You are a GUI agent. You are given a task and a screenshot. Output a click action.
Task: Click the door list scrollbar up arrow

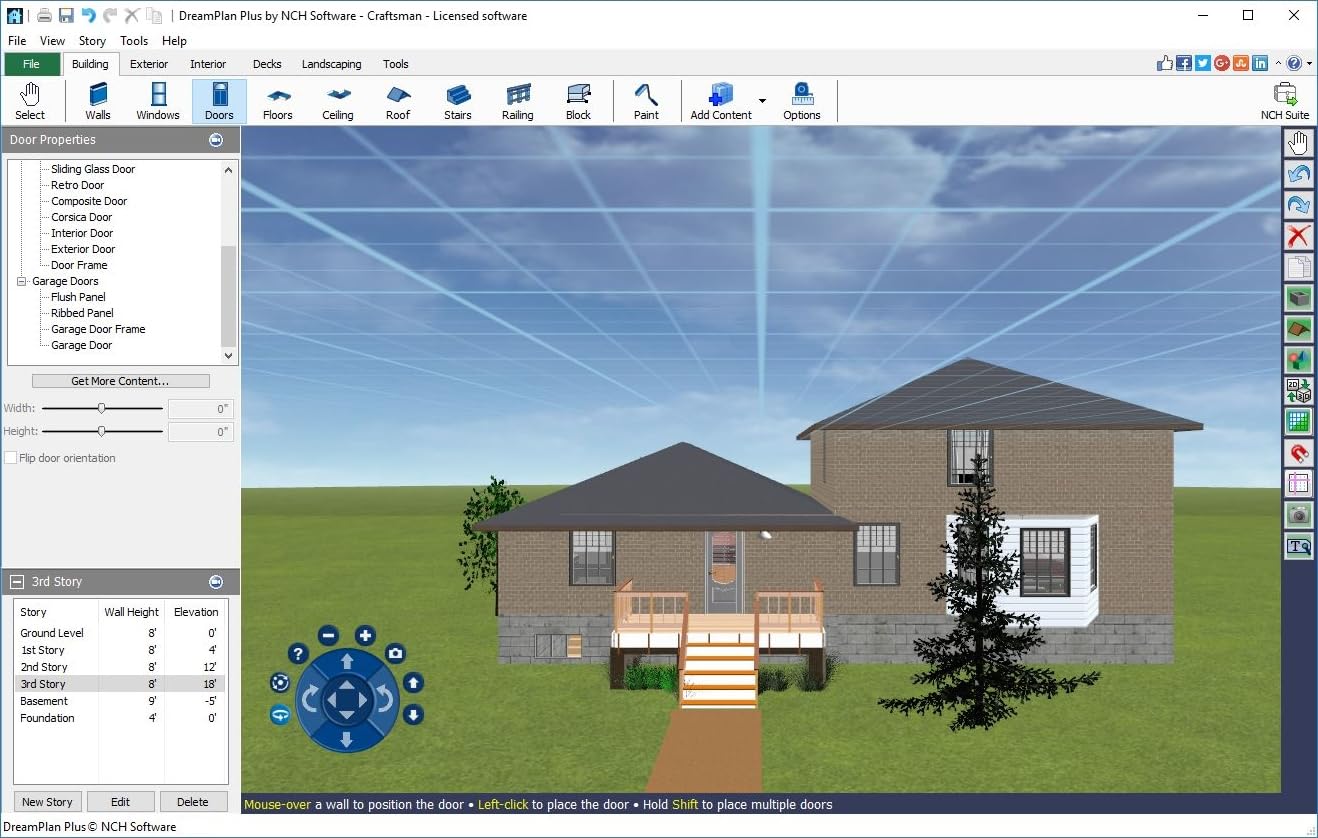tap(229, 169)
